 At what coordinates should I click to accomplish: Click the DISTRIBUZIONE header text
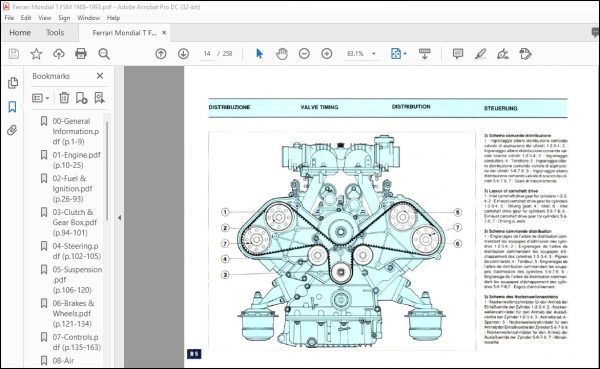click(x=229, y=107)
